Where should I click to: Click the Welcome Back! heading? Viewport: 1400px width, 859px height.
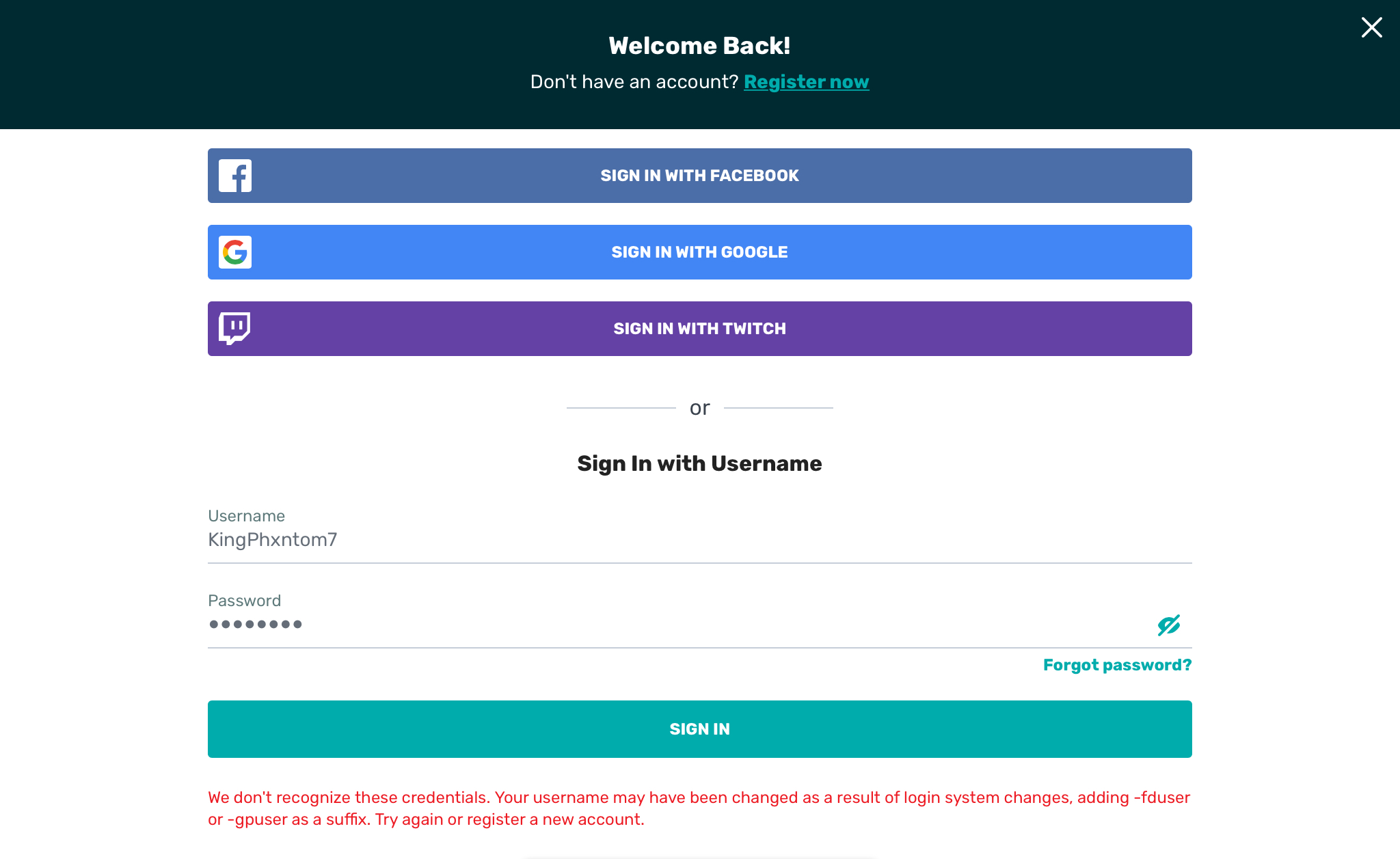[699, 46]
